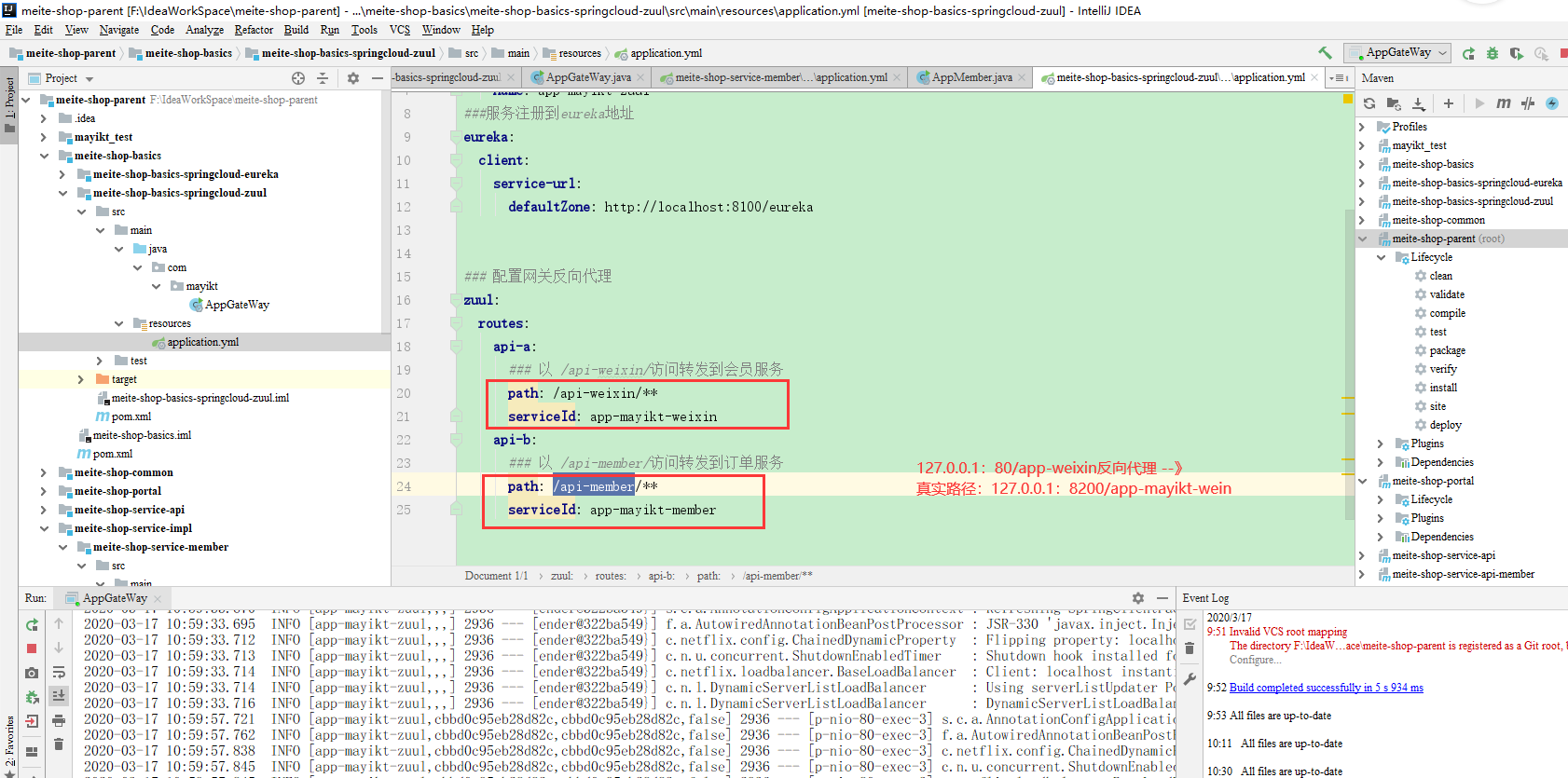Run the Maven 'install' lifecycle goal
The width and height of the screenshot is (1568, 778).
point(1442,388)
